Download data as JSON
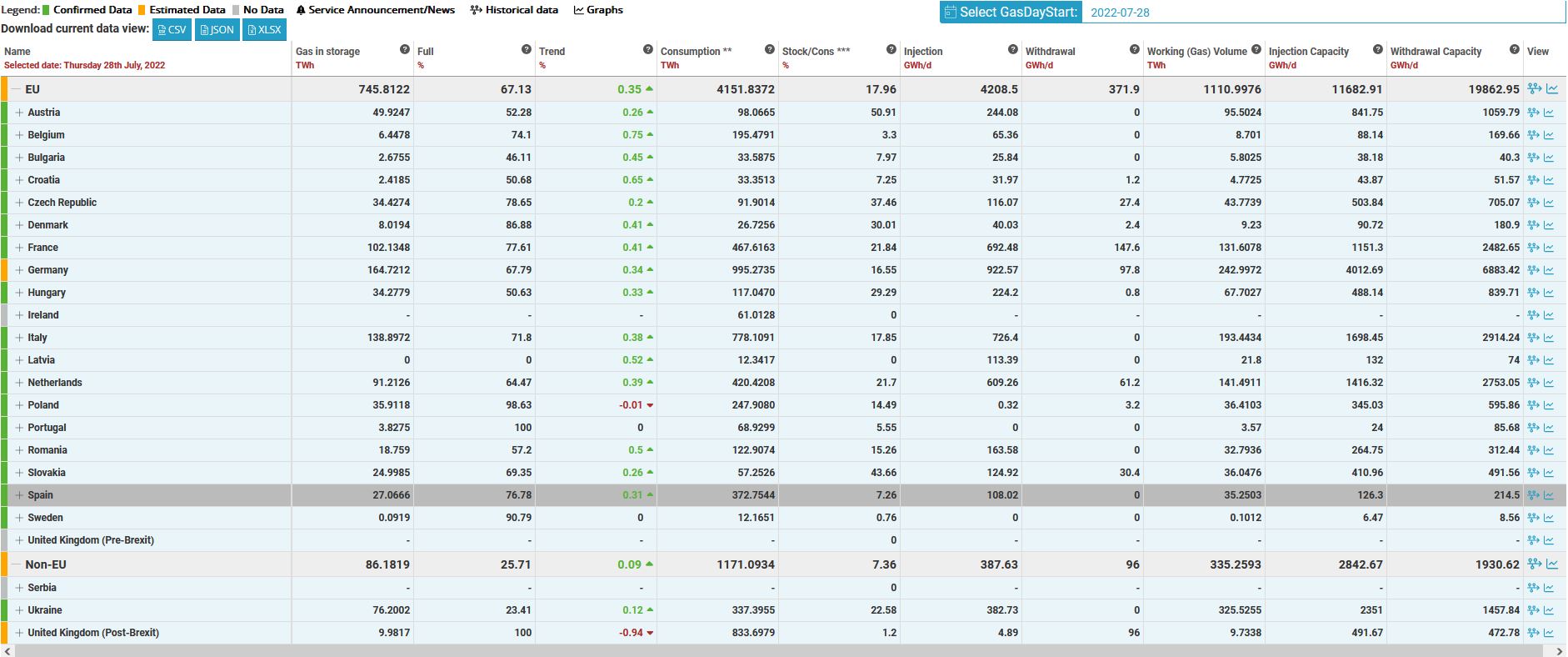The width and height of the screenshot is (1568, 657). click(x=217, y=30)
